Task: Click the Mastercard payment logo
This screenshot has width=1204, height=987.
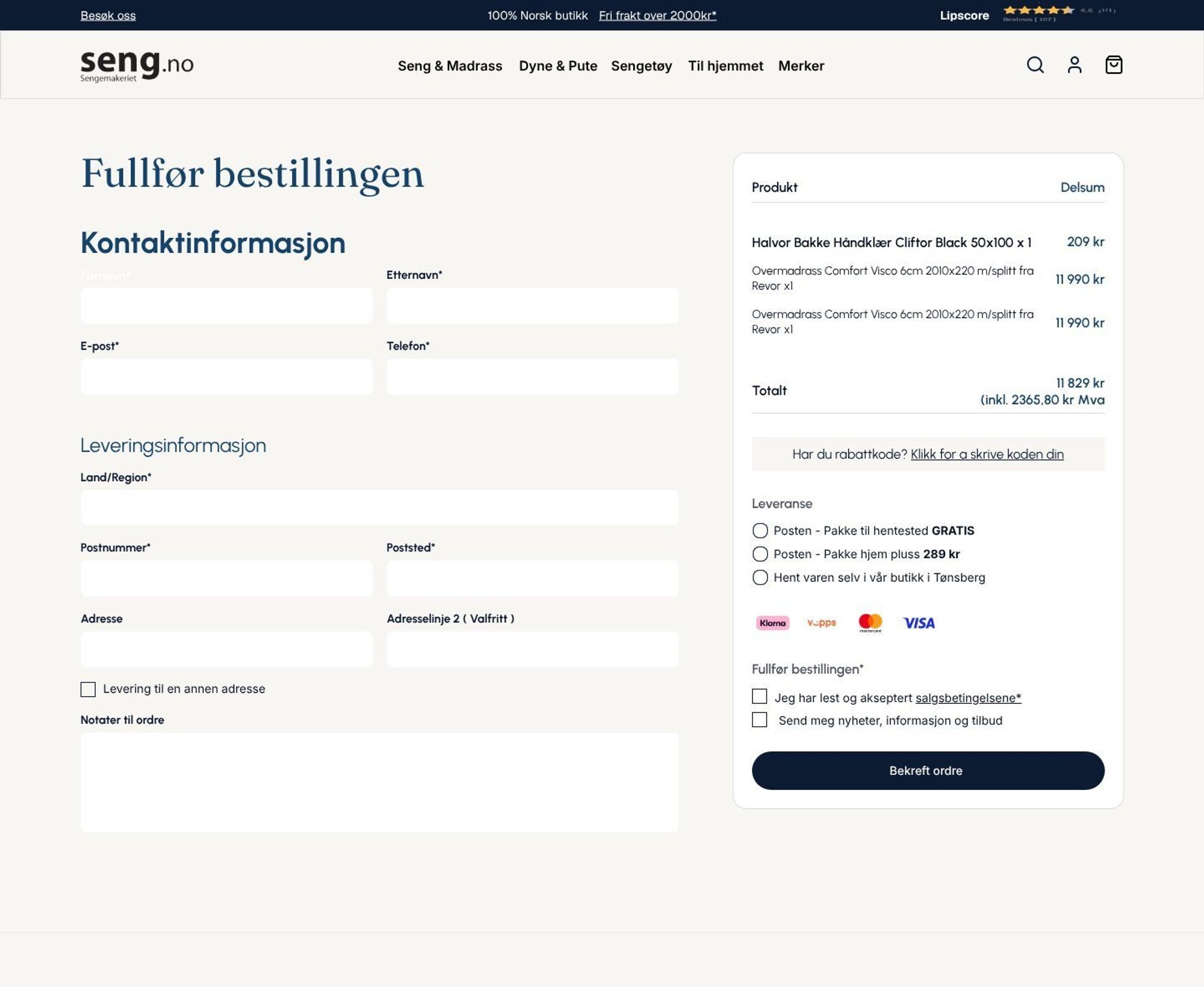Action: pos(870,623)
